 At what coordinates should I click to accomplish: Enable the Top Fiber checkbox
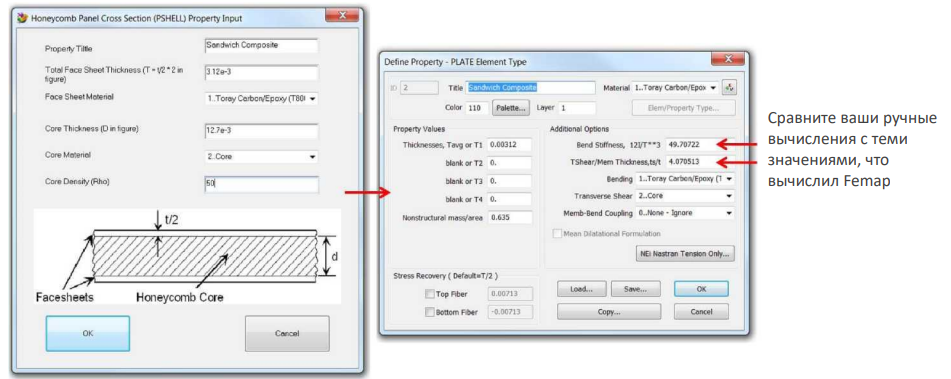click(x=430, y=294)
